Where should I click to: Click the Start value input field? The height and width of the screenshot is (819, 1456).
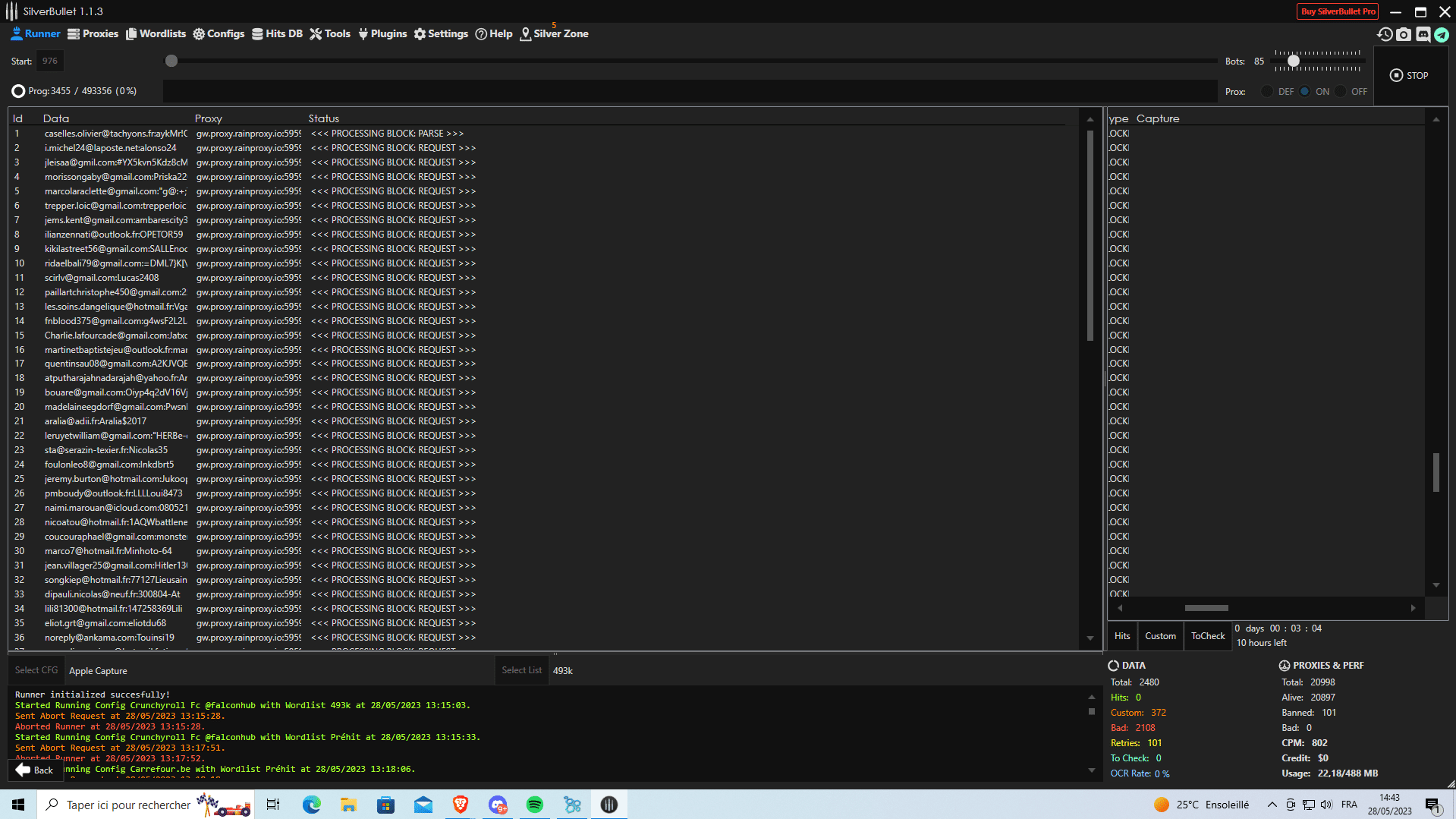click(x=50, y=61)
